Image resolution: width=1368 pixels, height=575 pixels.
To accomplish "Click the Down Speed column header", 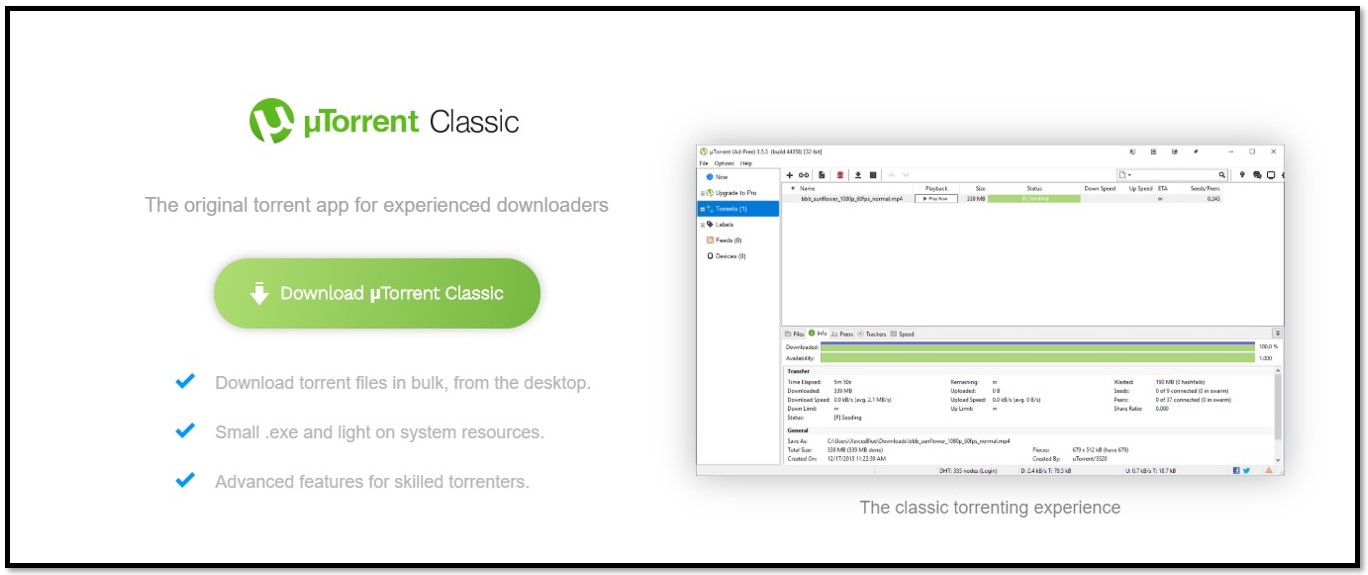I will (x=1100, y=188).
